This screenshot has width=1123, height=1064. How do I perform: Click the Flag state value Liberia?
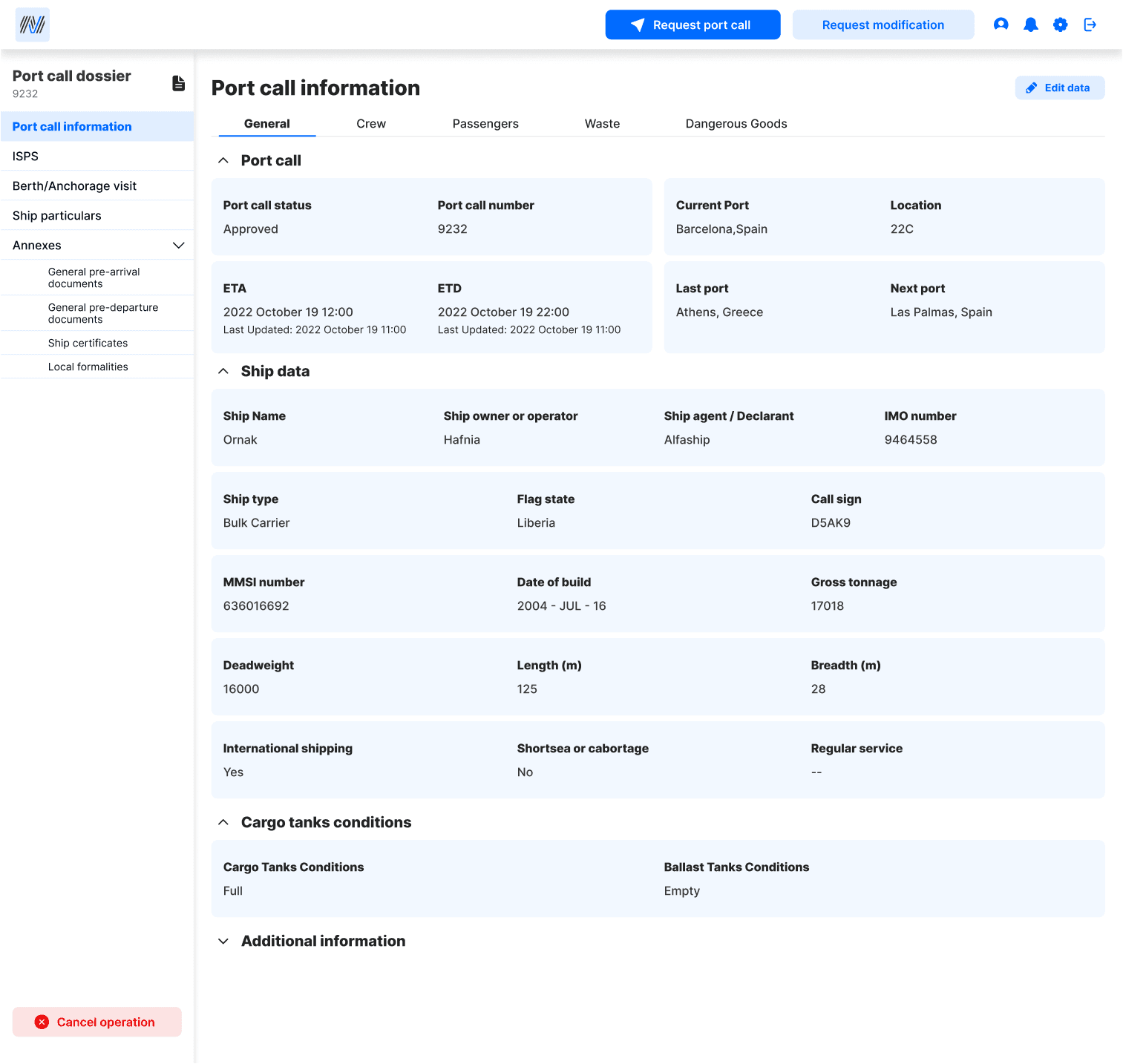click(x=536, y=522)
